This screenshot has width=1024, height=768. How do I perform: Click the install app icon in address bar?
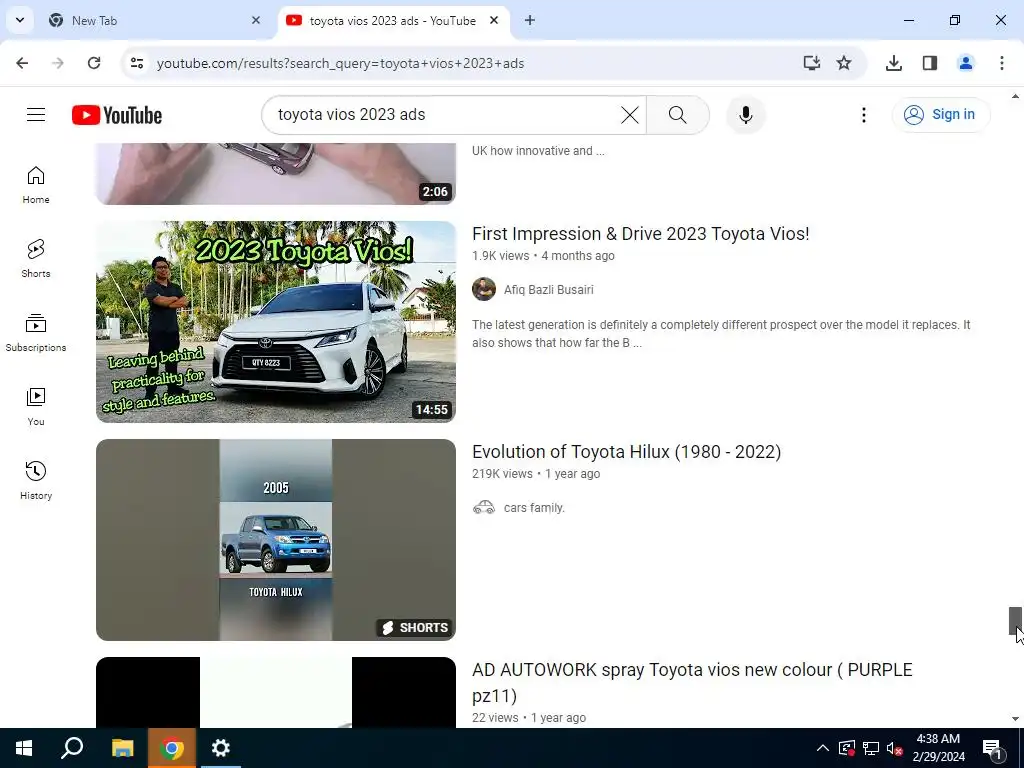click(x=811, y=63)
